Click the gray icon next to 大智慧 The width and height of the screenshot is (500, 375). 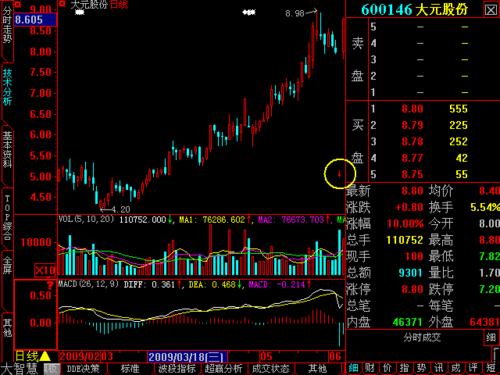[51, 369]
